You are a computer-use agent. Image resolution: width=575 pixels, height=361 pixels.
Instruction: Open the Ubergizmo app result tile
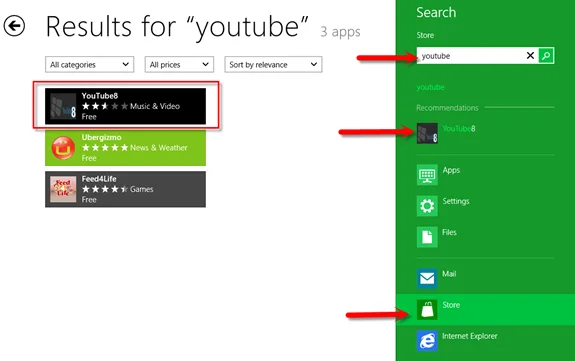click(x=125, y=147)
